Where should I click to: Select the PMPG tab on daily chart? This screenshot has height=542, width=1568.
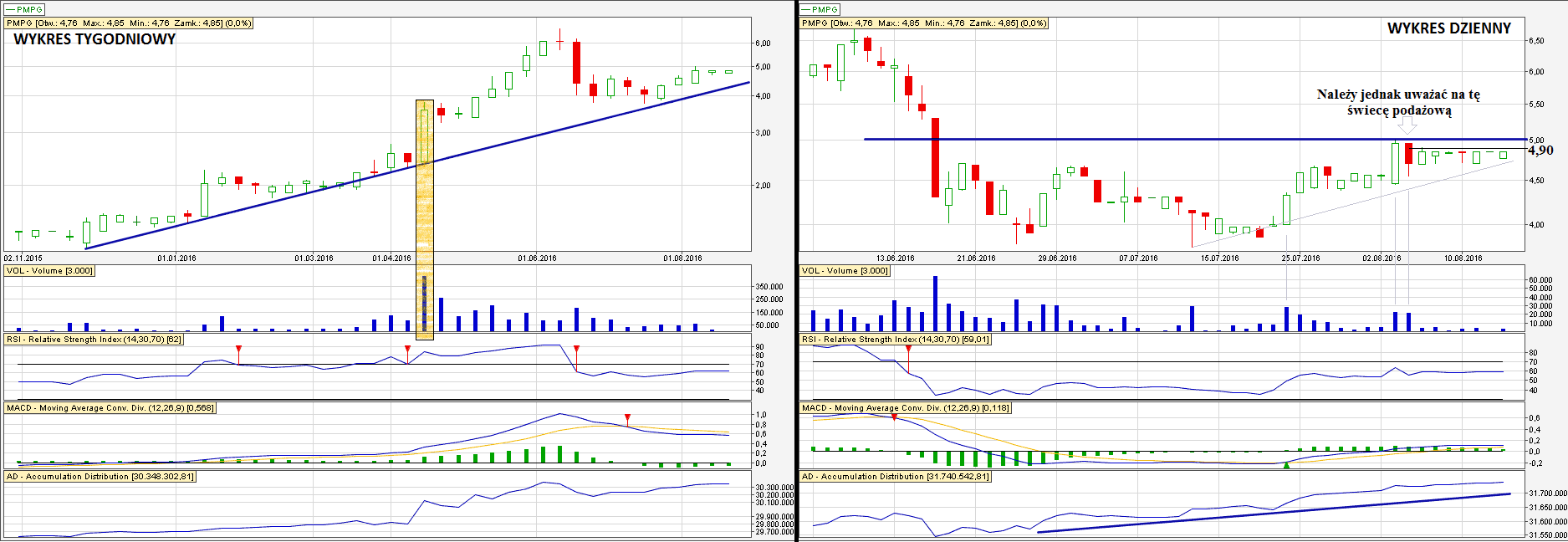pos(820,9)
